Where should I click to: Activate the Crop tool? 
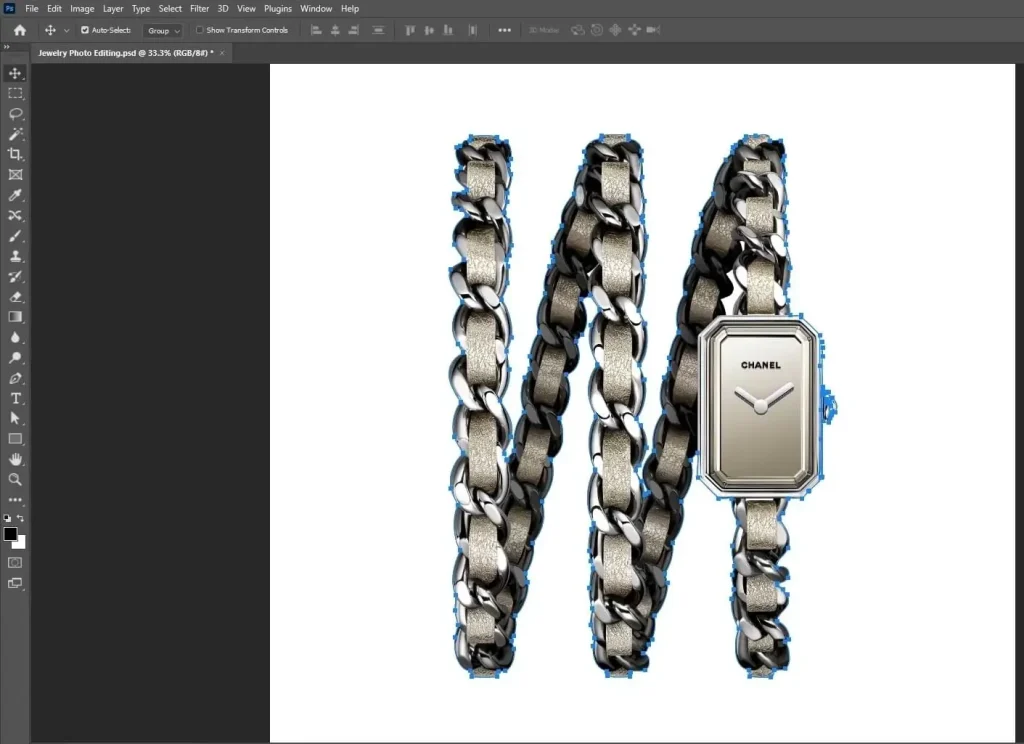(15, 154)
